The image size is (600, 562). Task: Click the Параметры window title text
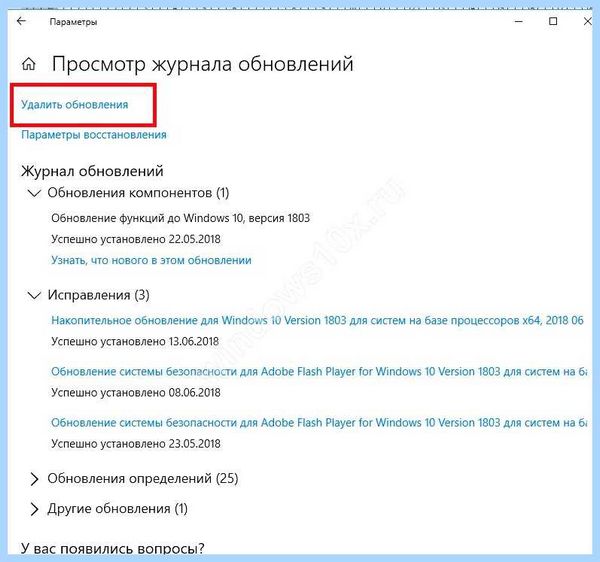pos(73,22)
